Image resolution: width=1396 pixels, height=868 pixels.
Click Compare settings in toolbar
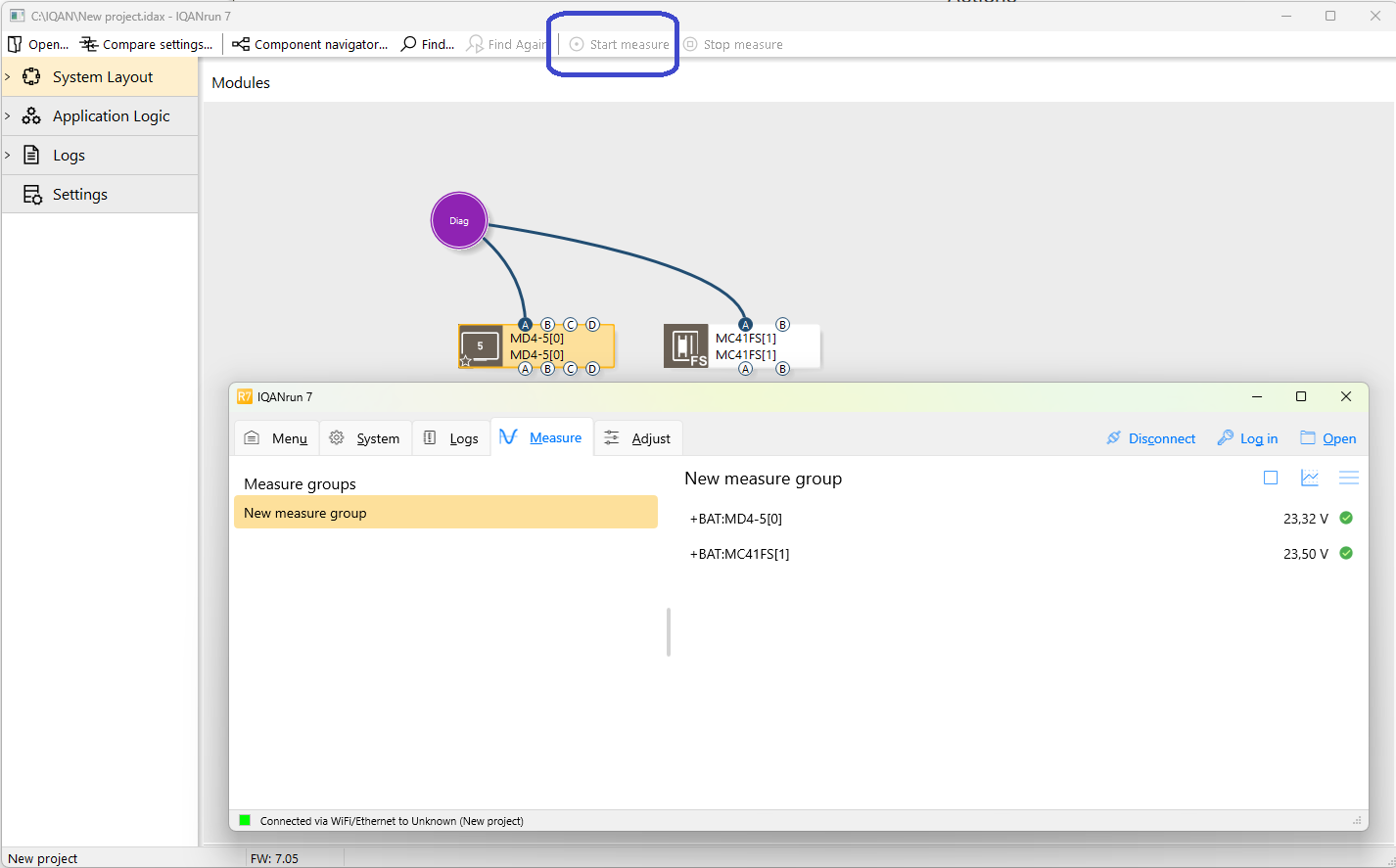point(146,44)
